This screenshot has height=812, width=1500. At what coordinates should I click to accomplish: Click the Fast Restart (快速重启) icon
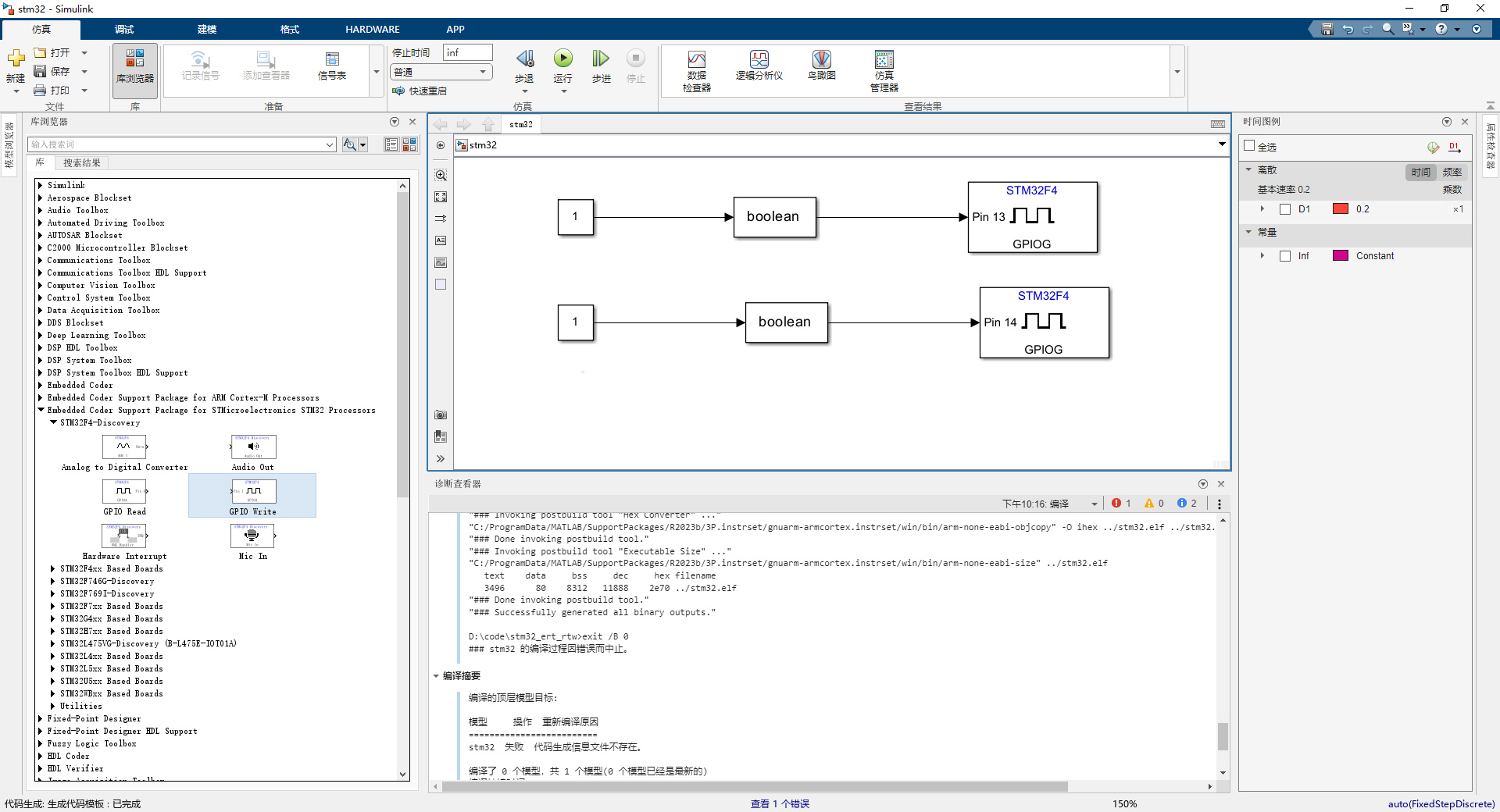[x=398, y=91]
